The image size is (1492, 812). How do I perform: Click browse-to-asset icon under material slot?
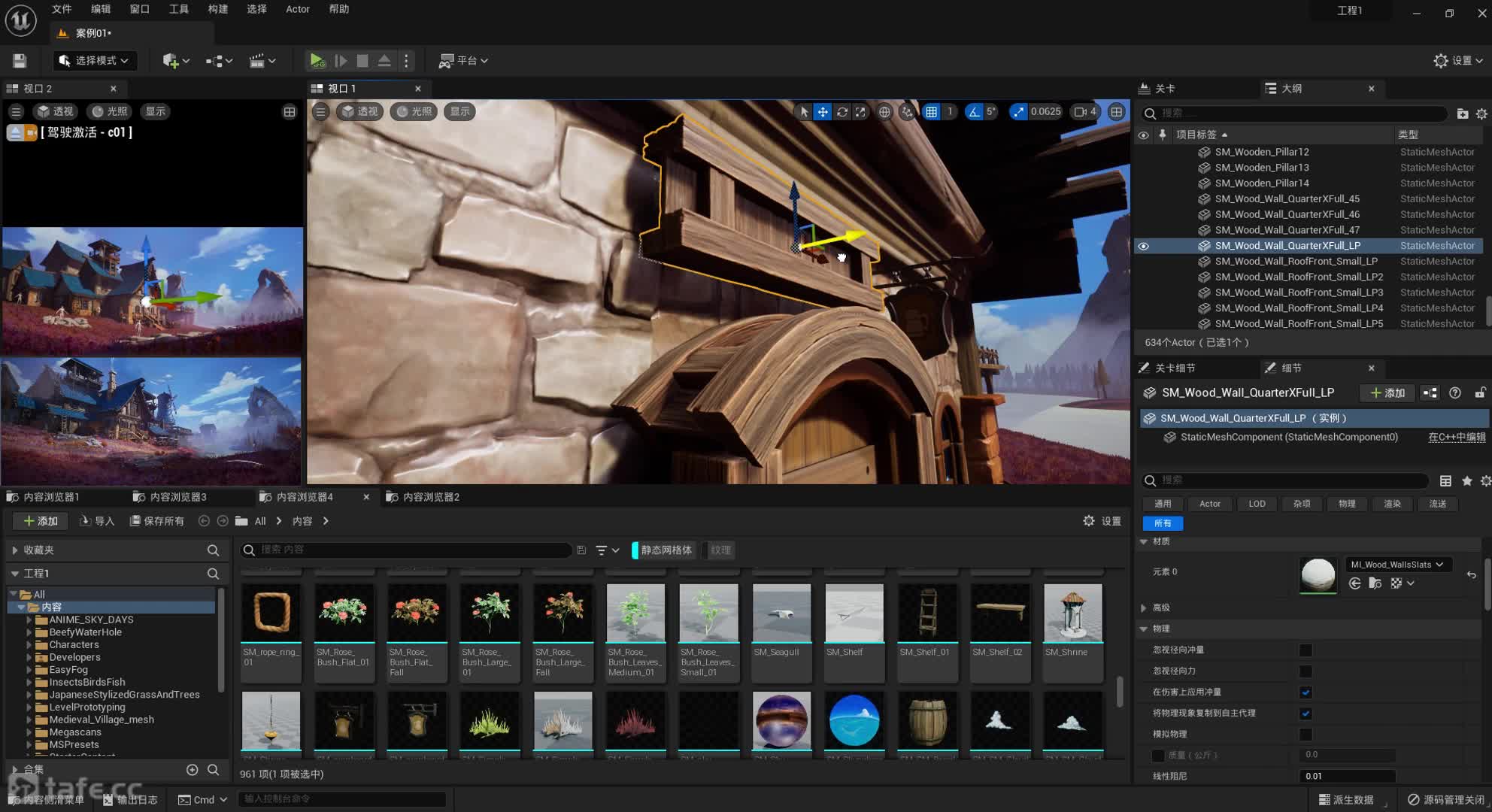[1375, 583]
